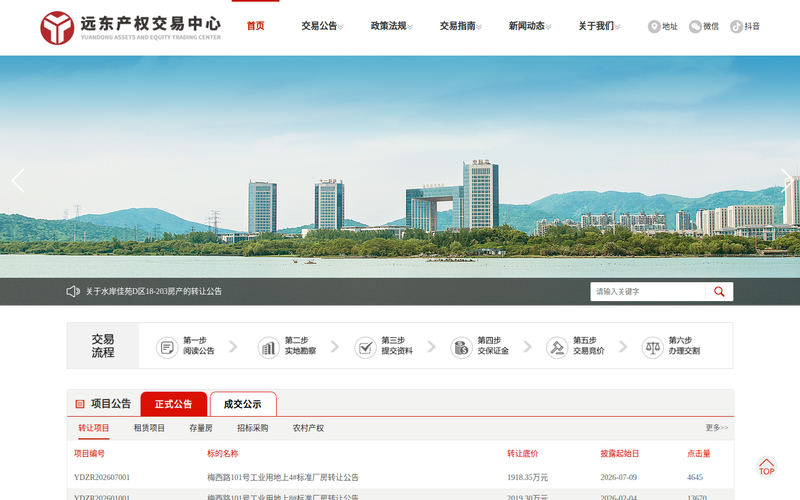Click the 项目编号 column header

[89, 454]
